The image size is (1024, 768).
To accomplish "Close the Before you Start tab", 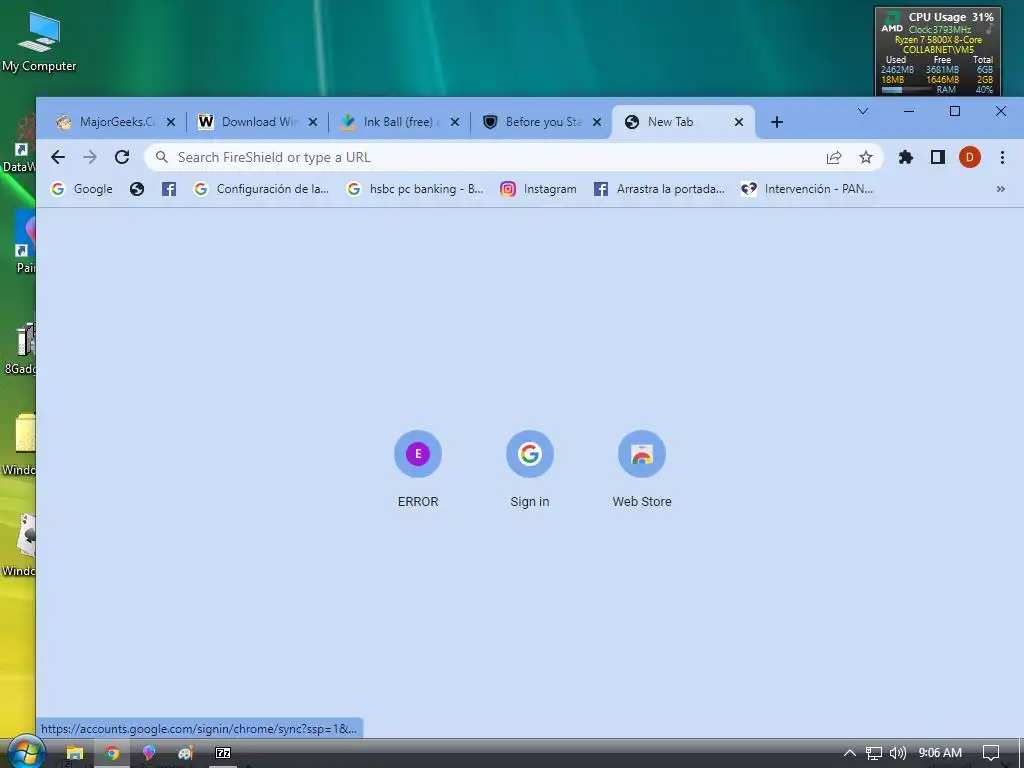I will tap(597, 122).
